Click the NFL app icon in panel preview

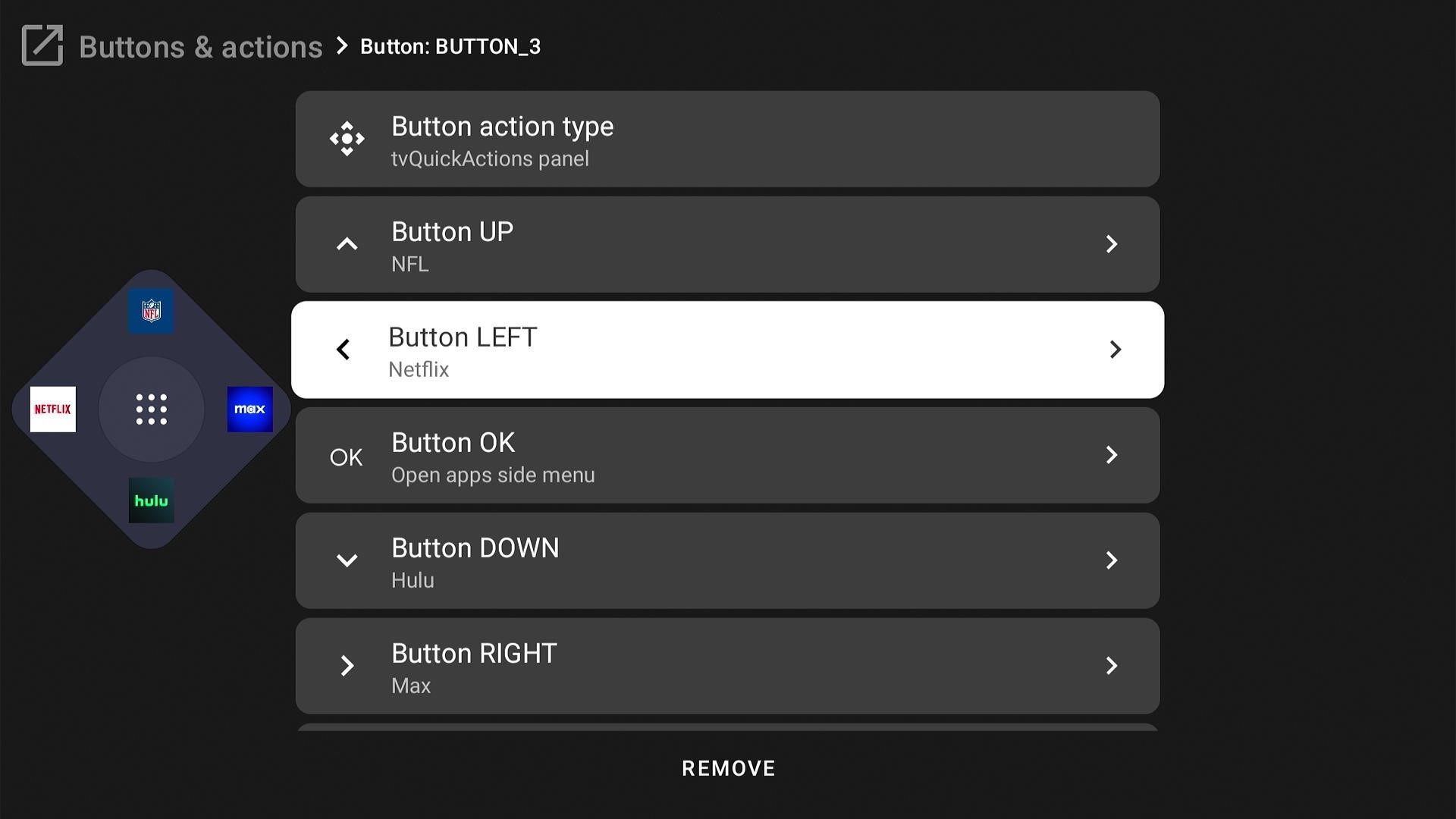click(151, 311)
